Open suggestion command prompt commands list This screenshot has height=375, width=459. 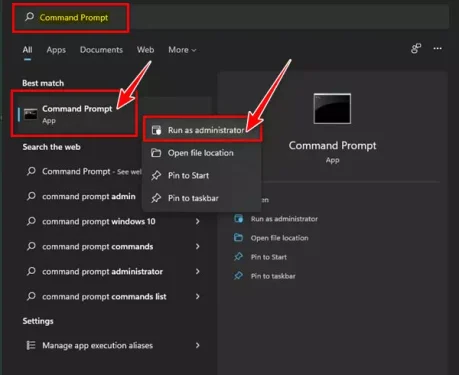click(x=113, y=296)
